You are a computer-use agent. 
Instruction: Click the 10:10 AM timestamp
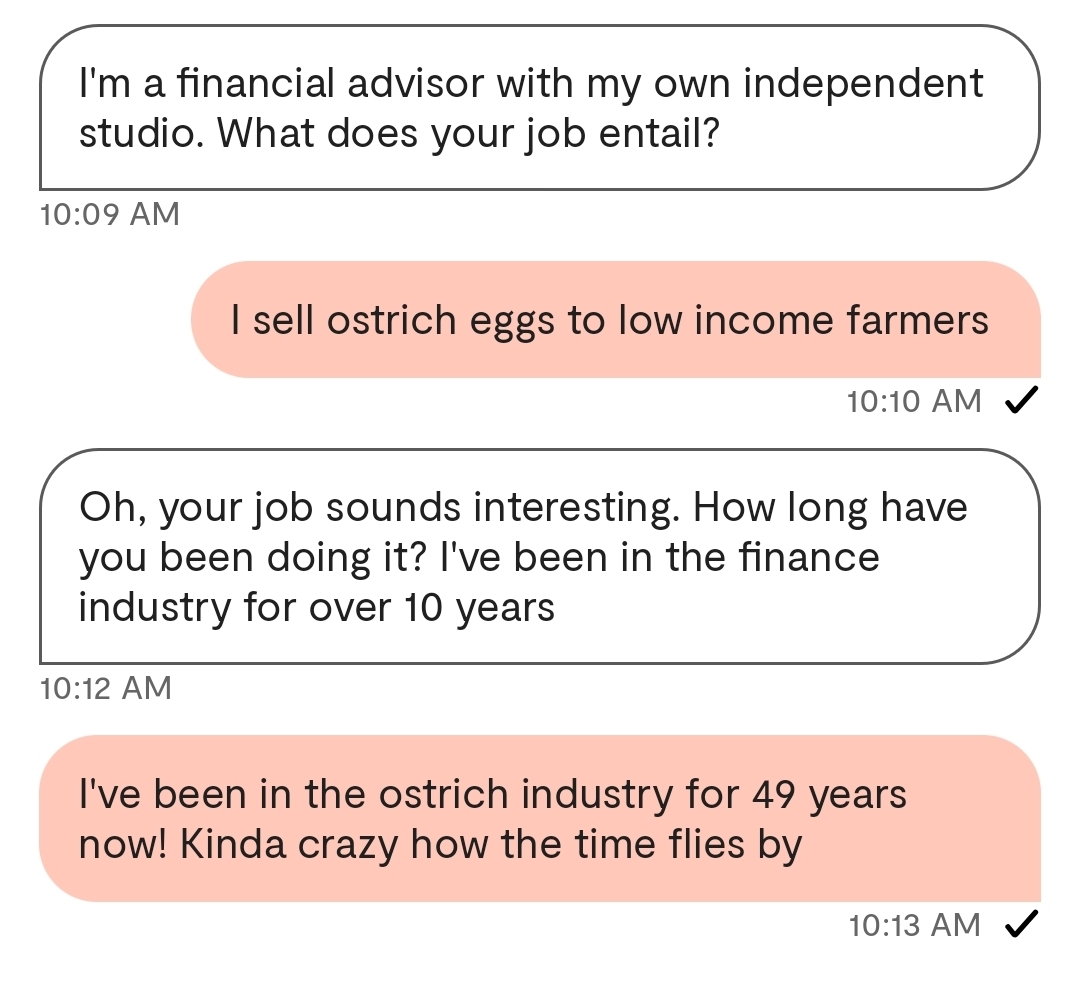914,402
